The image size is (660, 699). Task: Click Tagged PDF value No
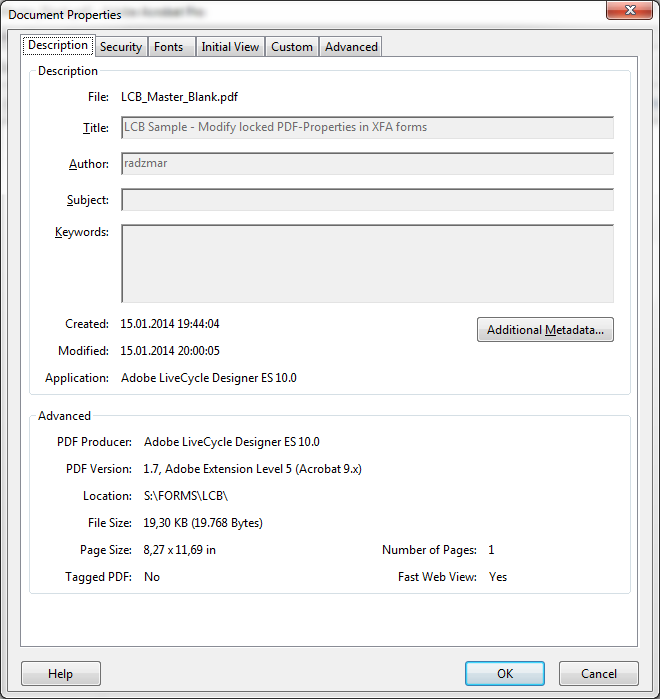click(x=152, y=577)
